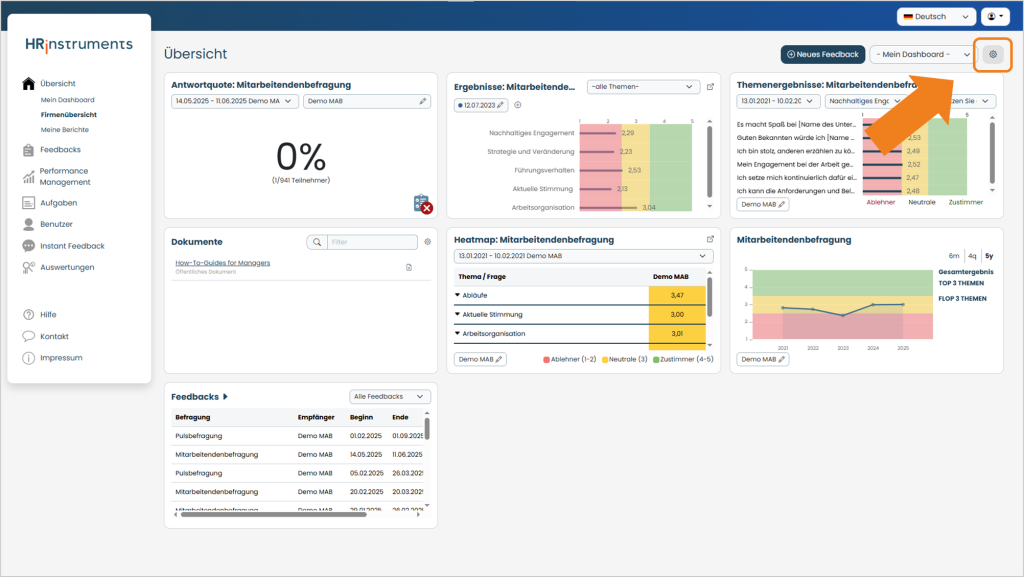
Task: Go to Meine Berichte submenu item
Action: (x=65, y=130)
